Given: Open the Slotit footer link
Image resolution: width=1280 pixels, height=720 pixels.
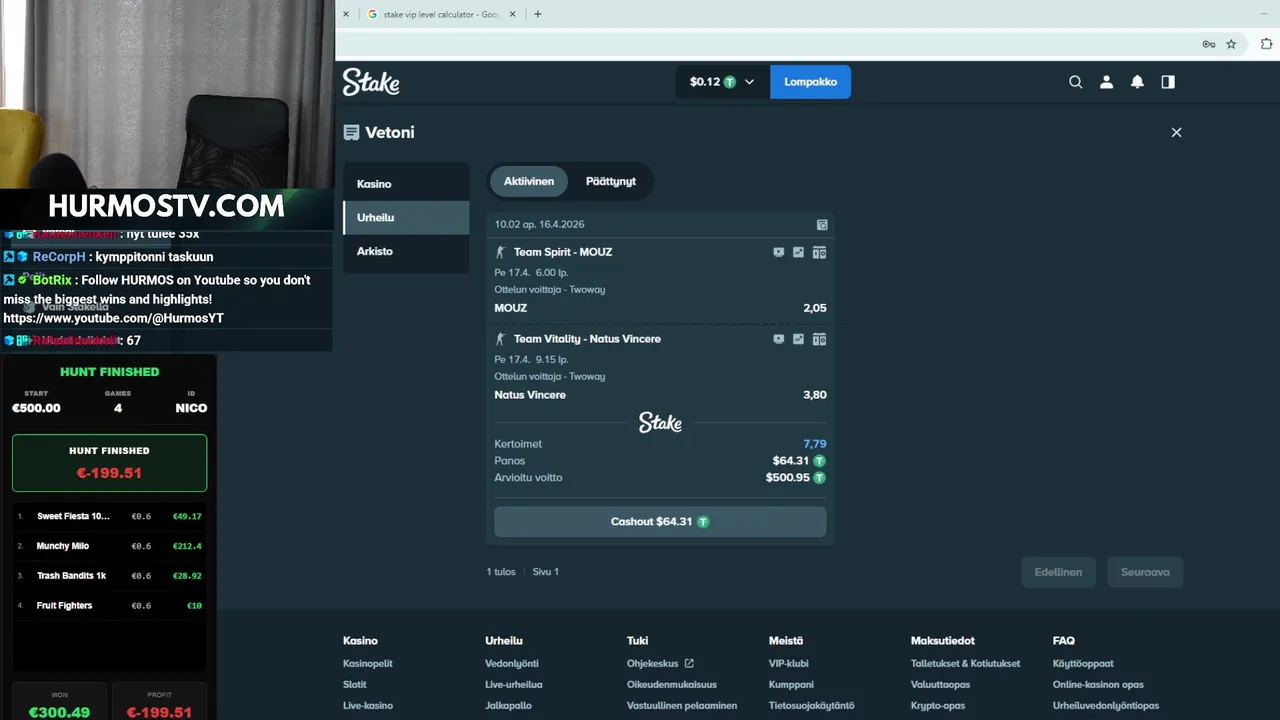Looking at the screenshot, I should tap(355, 684).
